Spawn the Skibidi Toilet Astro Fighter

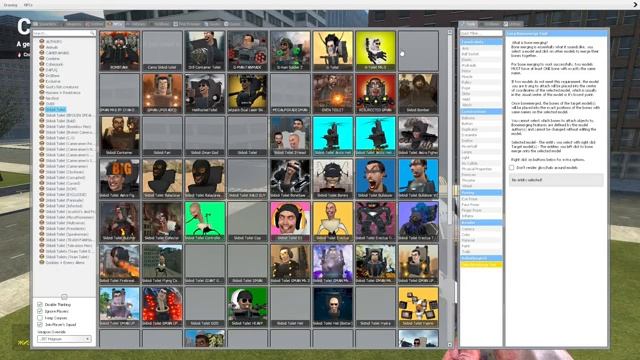pos(418,136)
